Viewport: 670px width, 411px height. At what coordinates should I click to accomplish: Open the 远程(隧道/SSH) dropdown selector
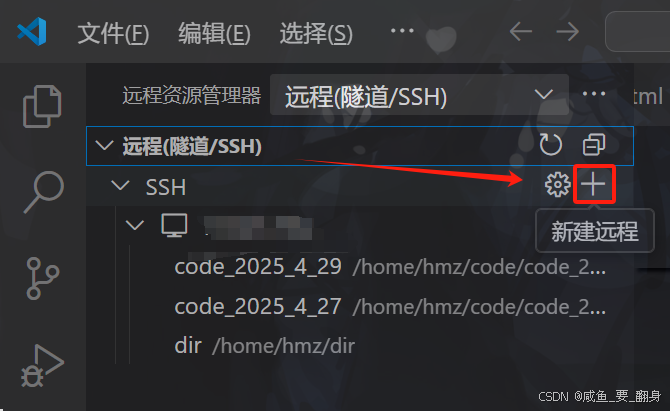(x=419, y=95)
